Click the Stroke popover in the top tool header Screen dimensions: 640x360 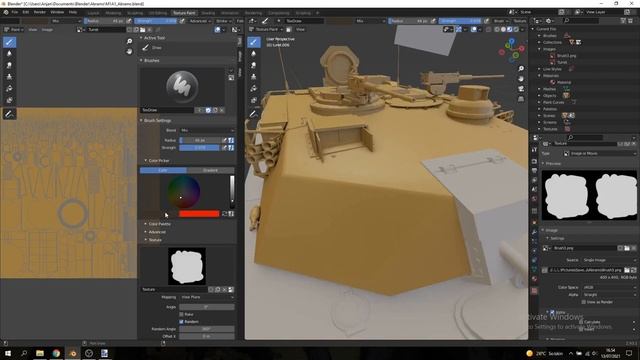click(223, 21)
